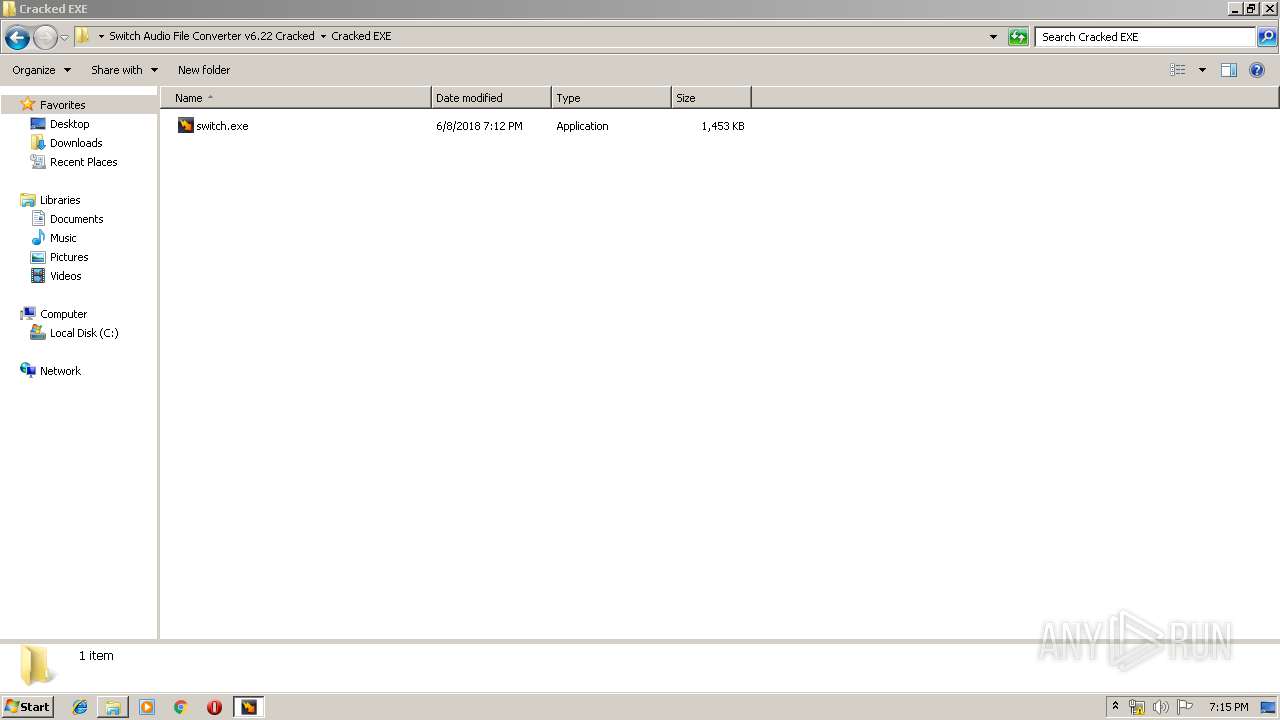Select Favorites in the navigation pane

pos(62,105)
